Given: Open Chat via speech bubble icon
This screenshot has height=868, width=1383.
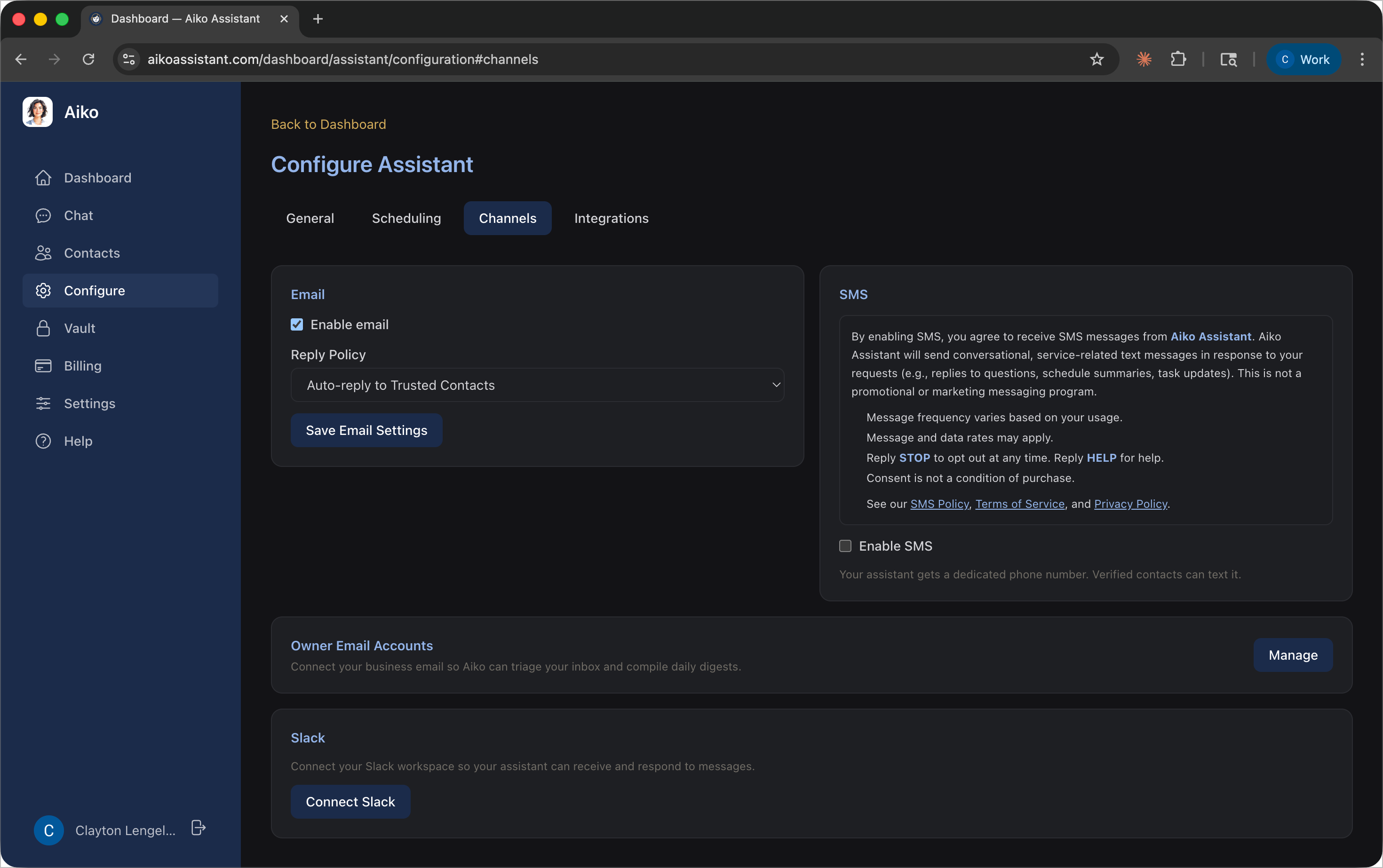Looking at the screenshot, I should pyautogui.click(x=43, y=215).
